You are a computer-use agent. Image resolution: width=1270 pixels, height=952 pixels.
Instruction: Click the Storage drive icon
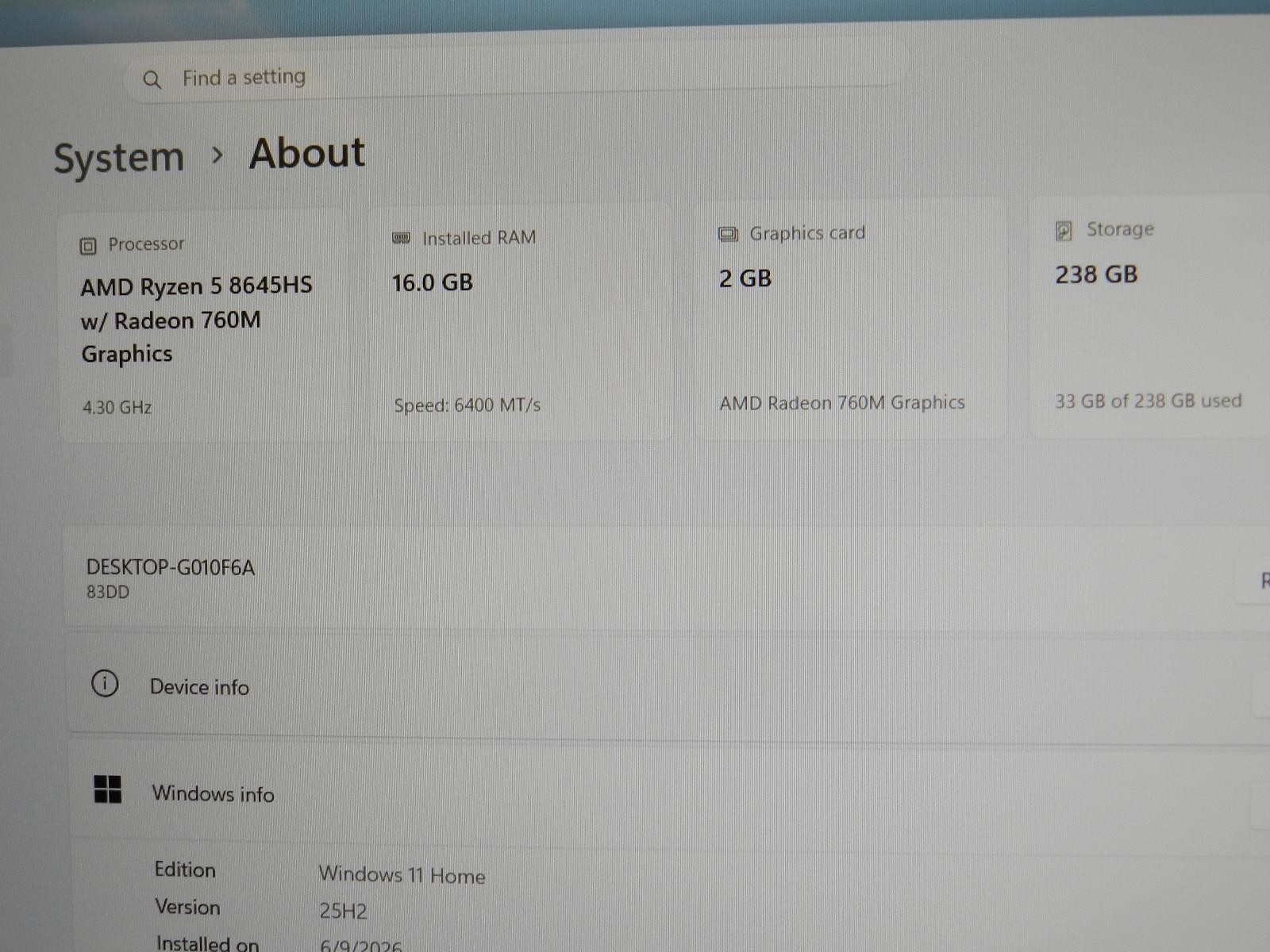coord(1064,231)
